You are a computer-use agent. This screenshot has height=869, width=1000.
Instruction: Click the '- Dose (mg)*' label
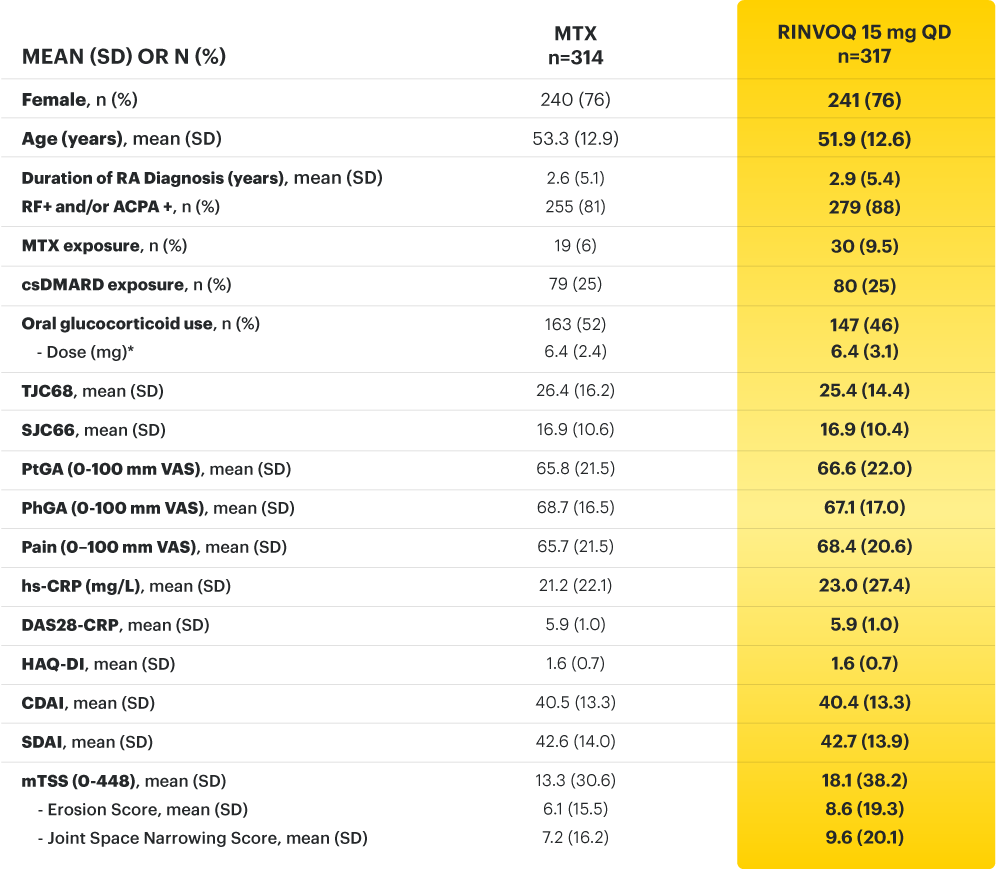[x=85, y=352]
